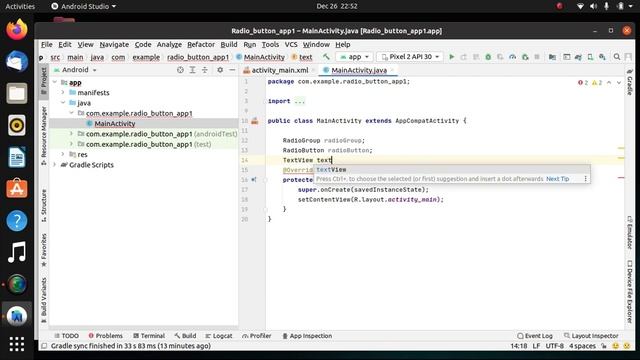The width and height of the screenshot is (640, 360).
Task: Open the Build menu
Action: pos(229,44)
